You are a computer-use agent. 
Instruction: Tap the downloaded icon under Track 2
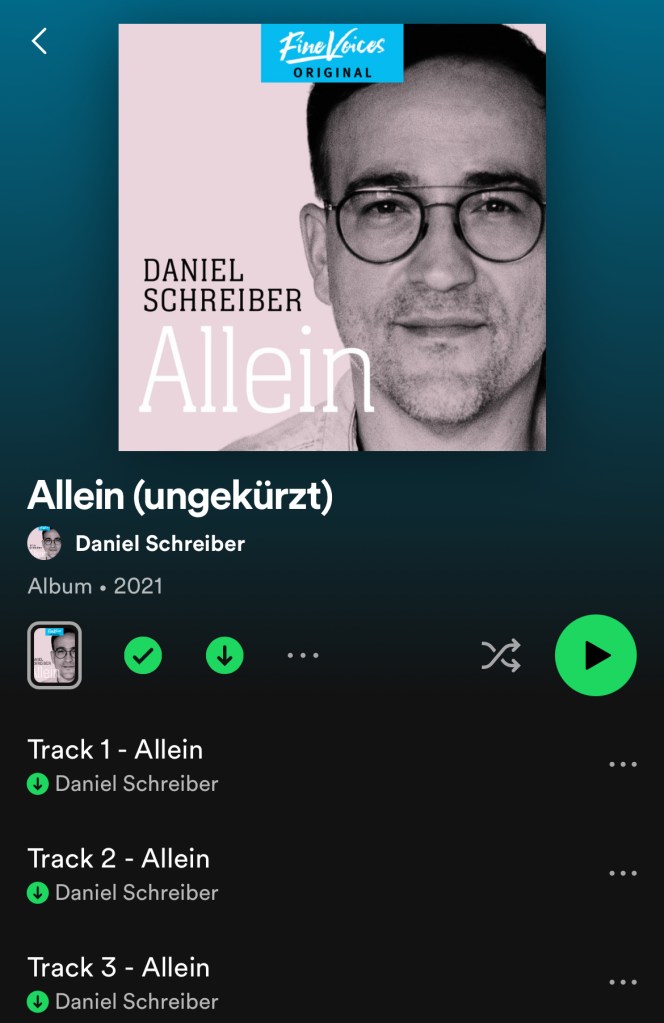click(x=38, y=893)
